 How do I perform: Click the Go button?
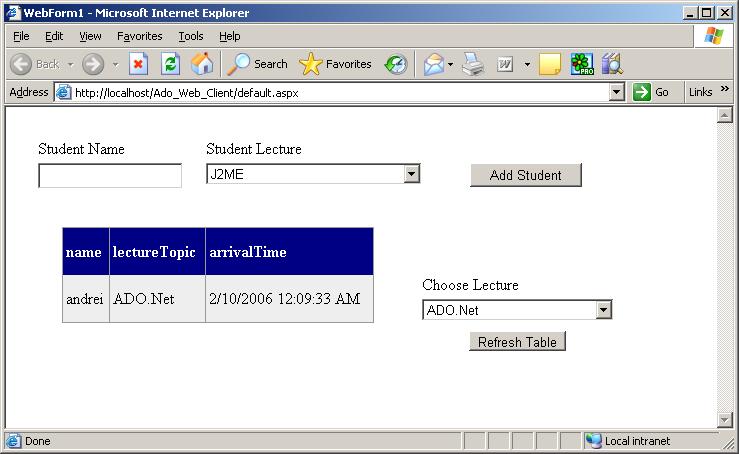(x=651, y=92)
